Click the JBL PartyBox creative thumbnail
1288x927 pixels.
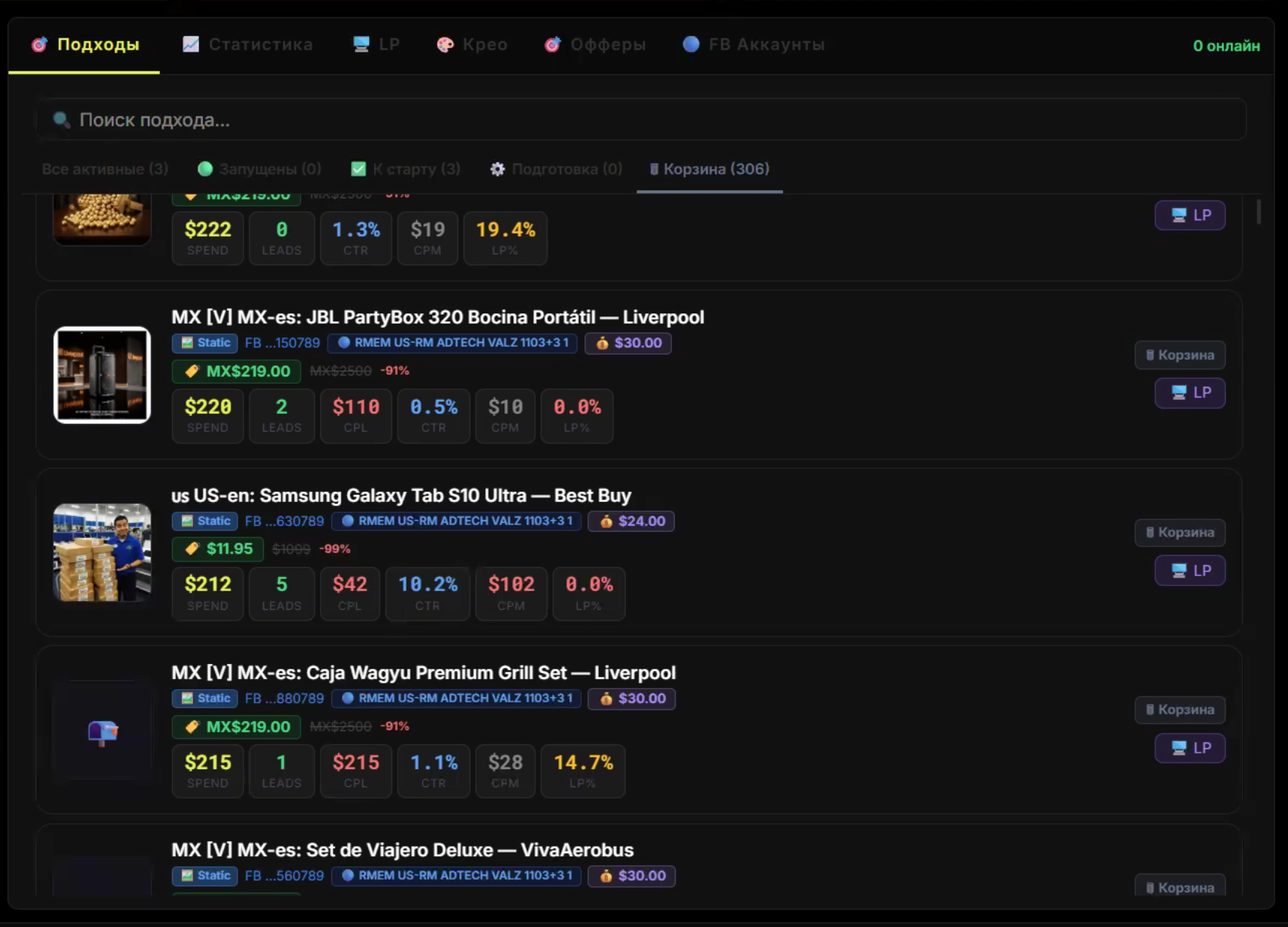(x=102, y=375)
